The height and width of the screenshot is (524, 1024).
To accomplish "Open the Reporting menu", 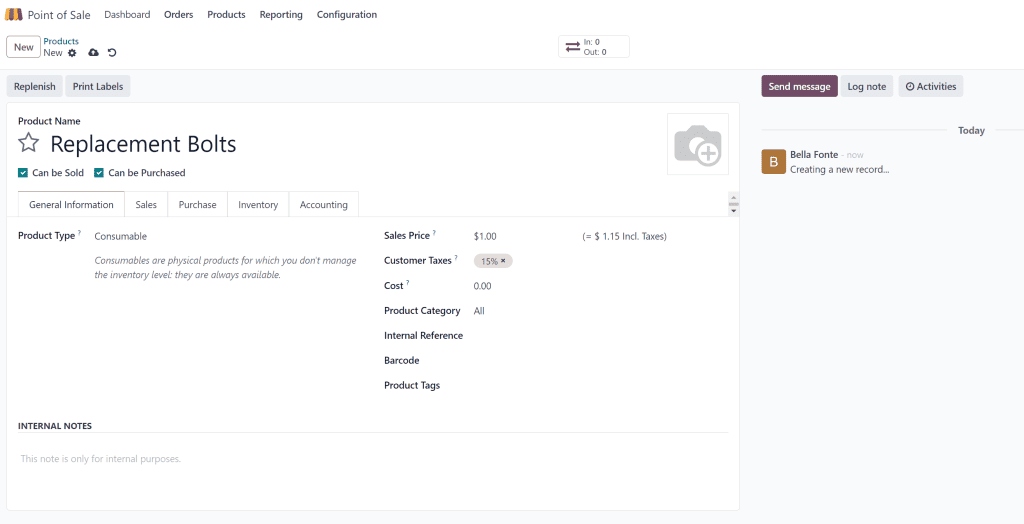I will [x=281, y=15].
